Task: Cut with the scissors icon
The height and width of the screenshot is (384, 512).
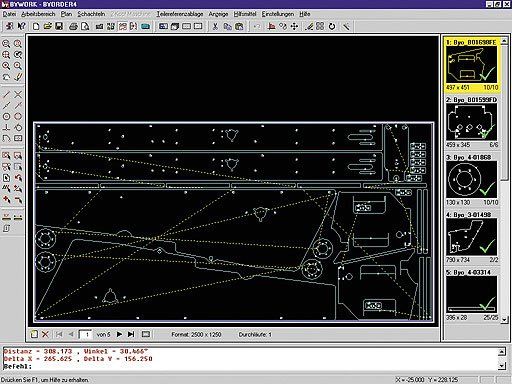Action: click(215, 26)
